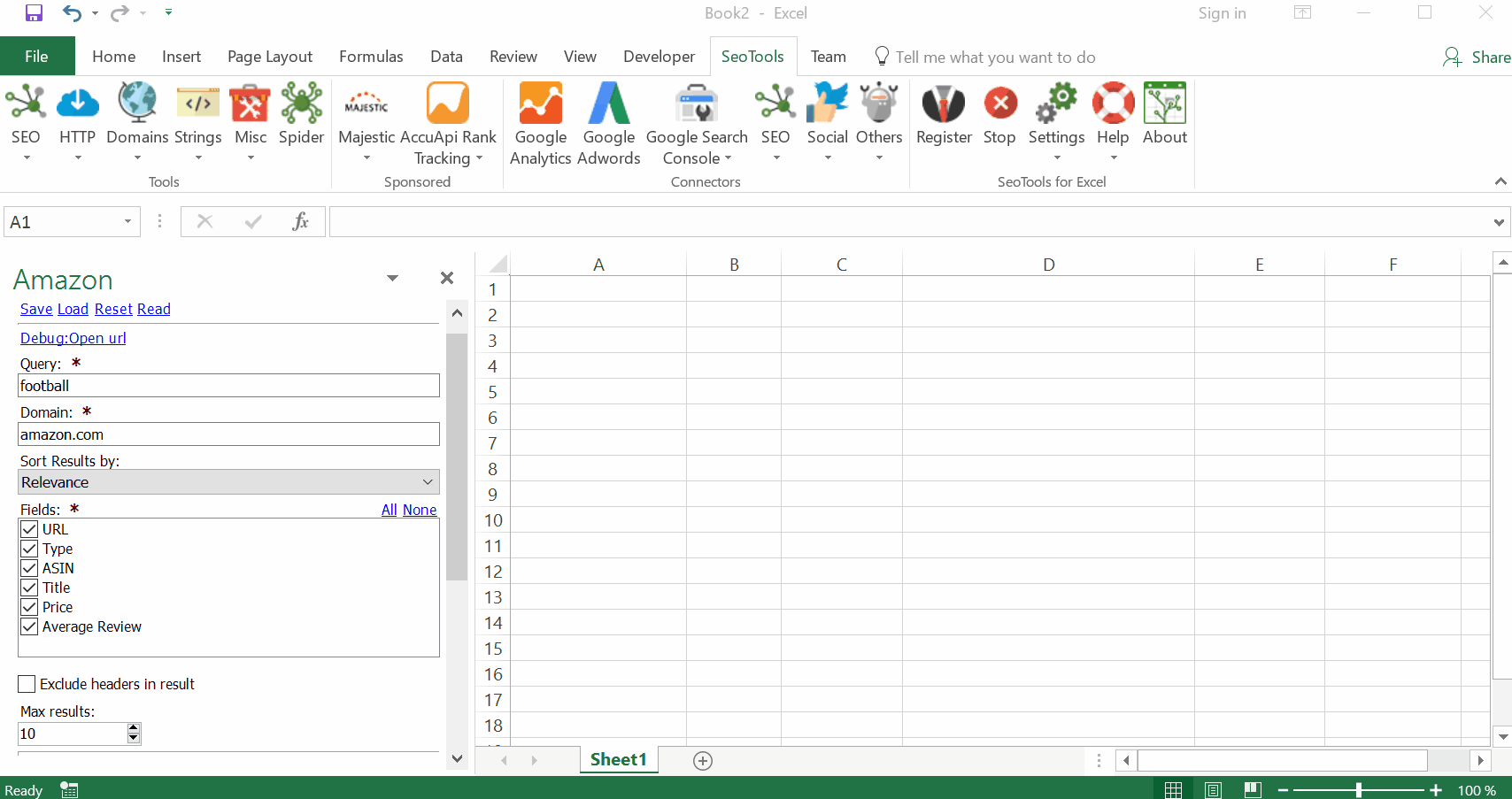Open SeoTools Settings gears
This screenshot has width=1512, height=799.
1057,104
